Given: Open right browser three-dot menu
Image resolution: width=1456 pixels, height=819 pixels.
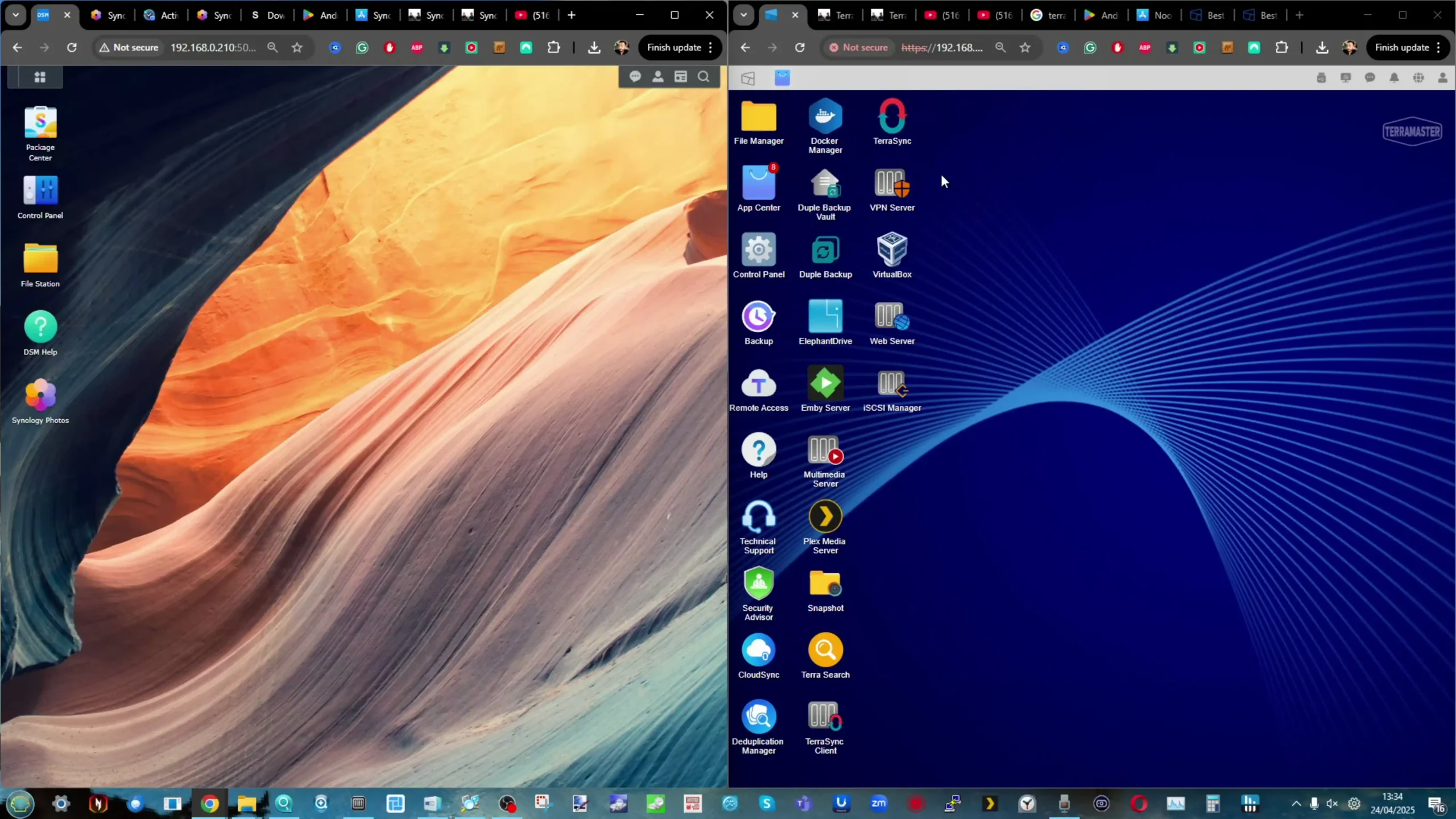Looking at the screenshot, I should [1438, 47].
